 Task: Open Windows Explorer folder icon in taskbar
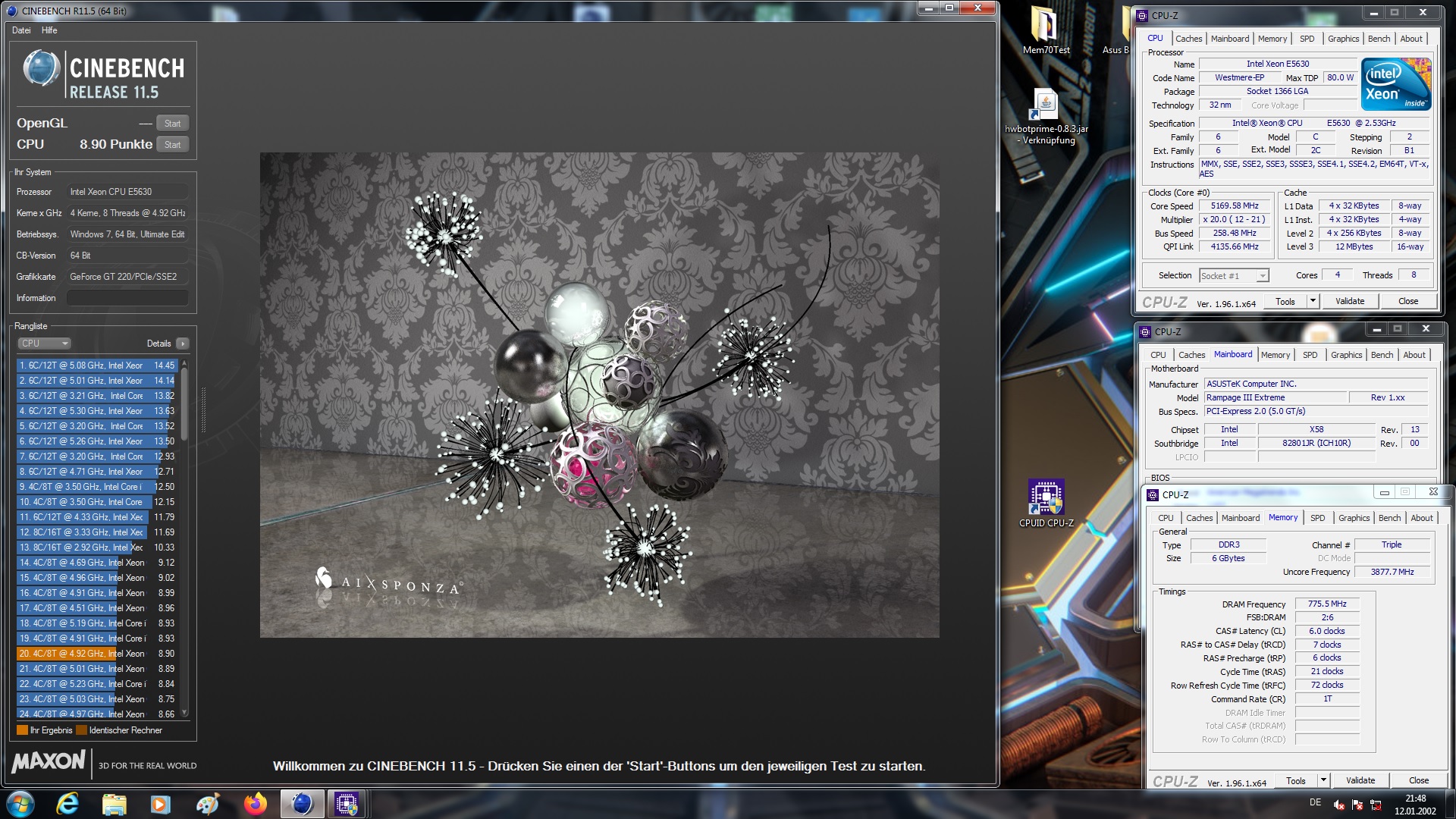pyautogui.click(x=114, y=803)
